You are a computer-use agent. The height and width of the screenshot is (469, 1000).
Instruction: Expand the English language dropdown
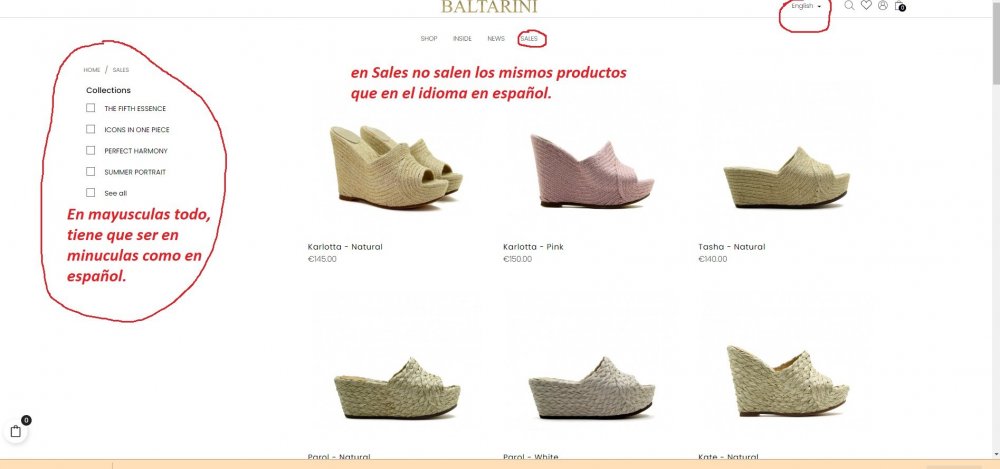[806, 6]
